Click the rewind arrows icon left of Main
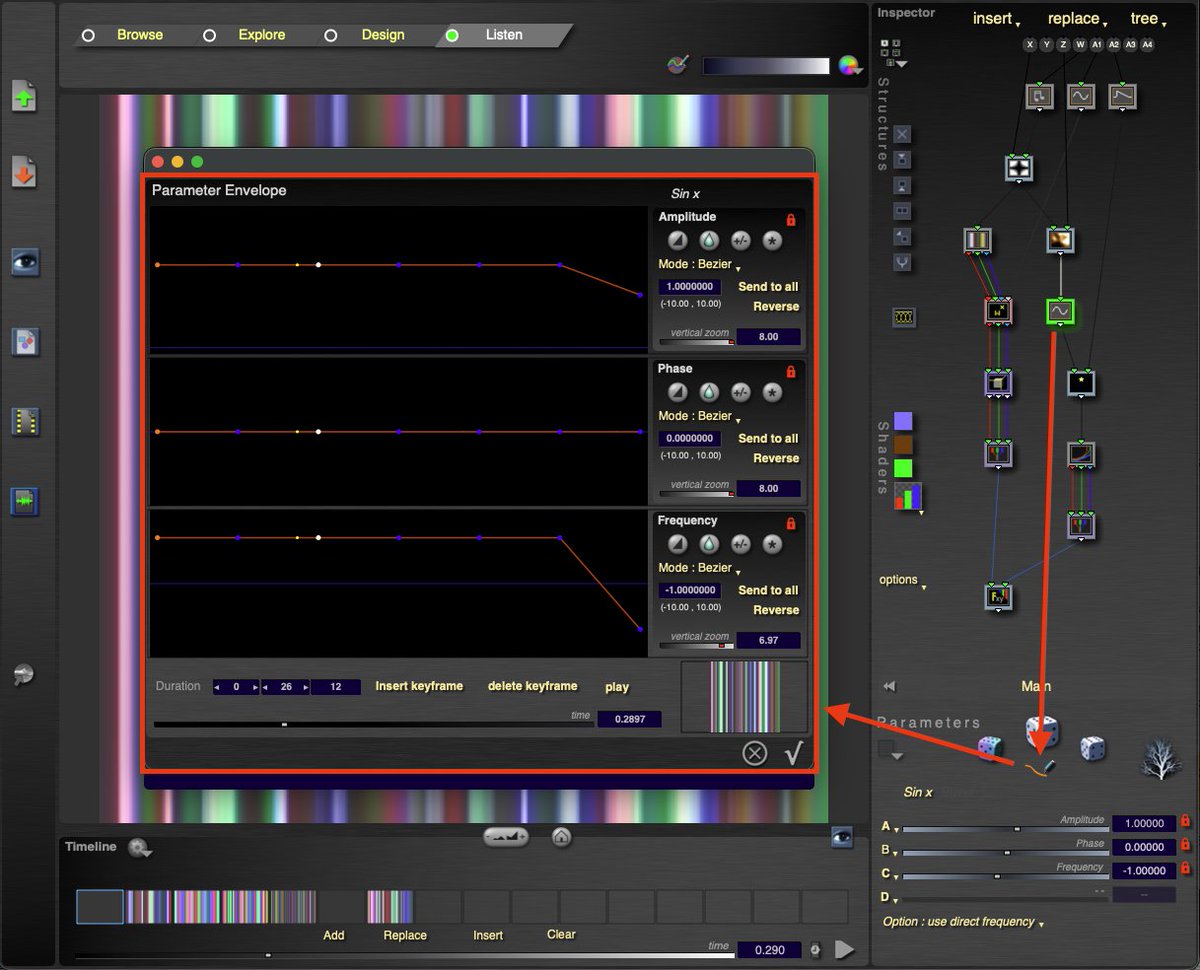 pyautogui.click(x=889, y=686)
